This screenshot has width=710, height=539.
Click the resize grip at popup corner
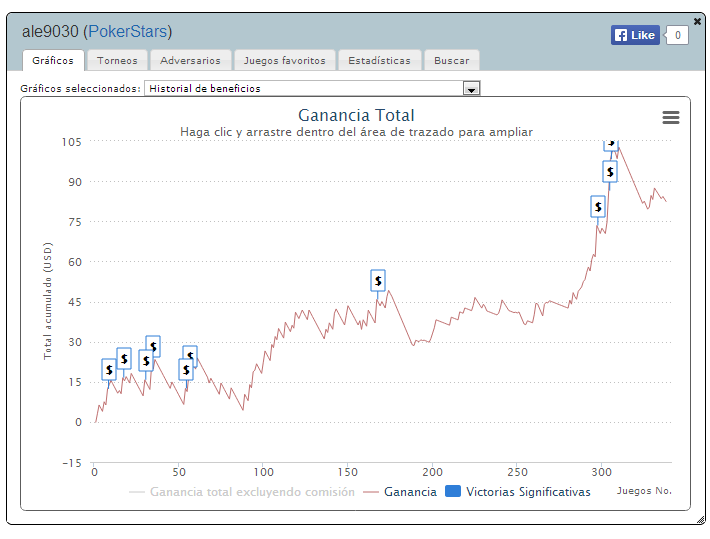700,520
